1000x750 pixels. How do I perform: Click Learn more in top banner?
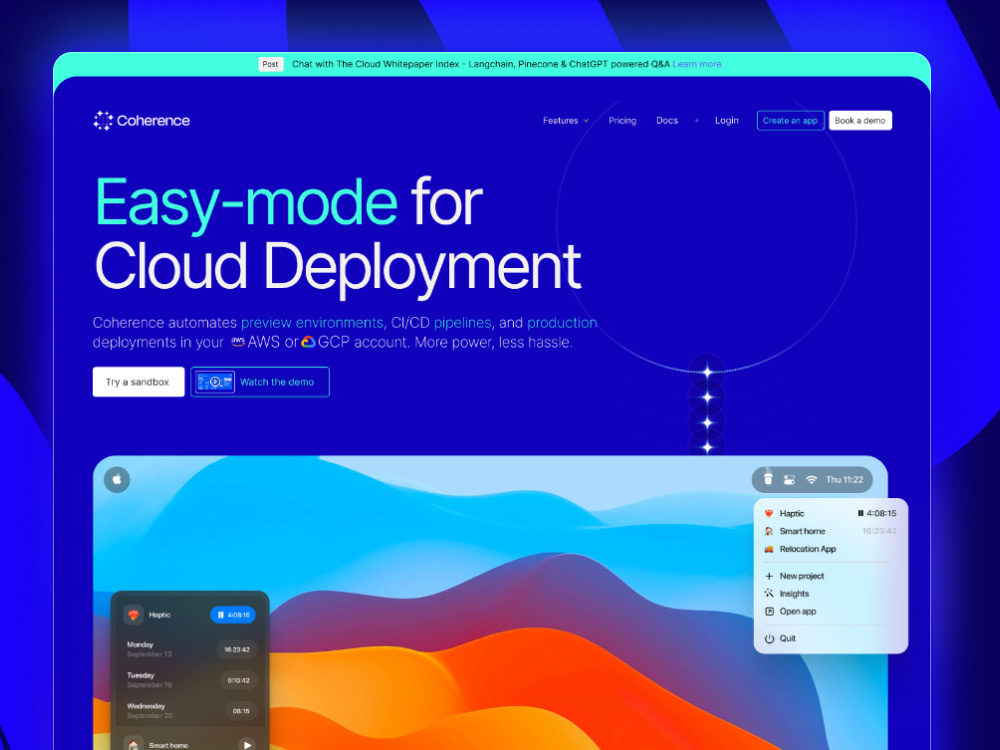pos(696,64)
